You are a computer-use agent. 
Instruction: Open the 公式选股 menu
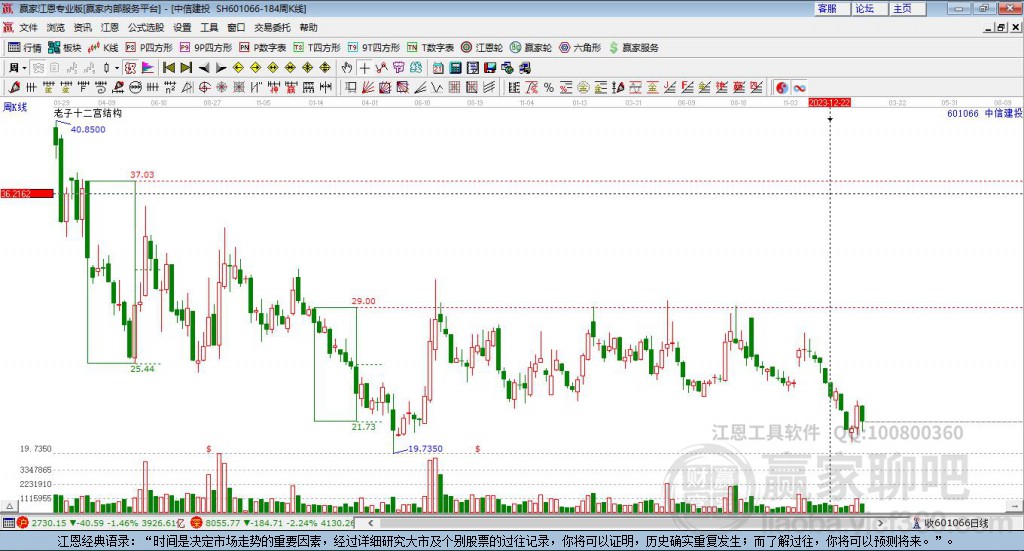coord(146,27)
